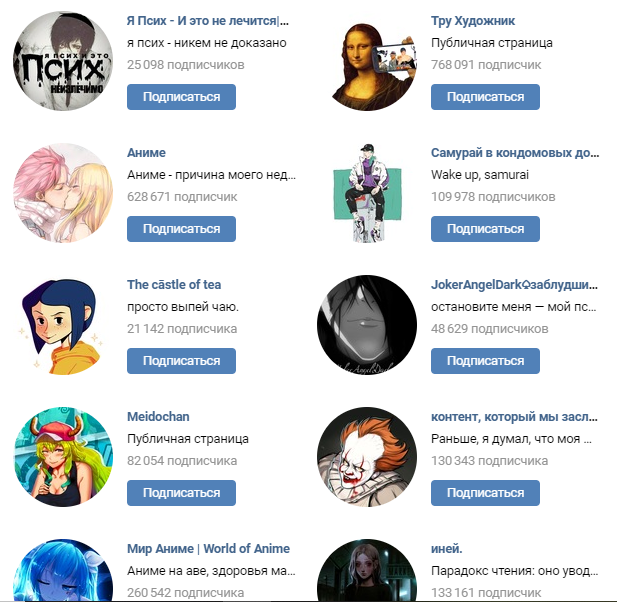Subscribe to the Я Псих group
Viewport: 617px width, 602px height.
[x=181, y=97]
